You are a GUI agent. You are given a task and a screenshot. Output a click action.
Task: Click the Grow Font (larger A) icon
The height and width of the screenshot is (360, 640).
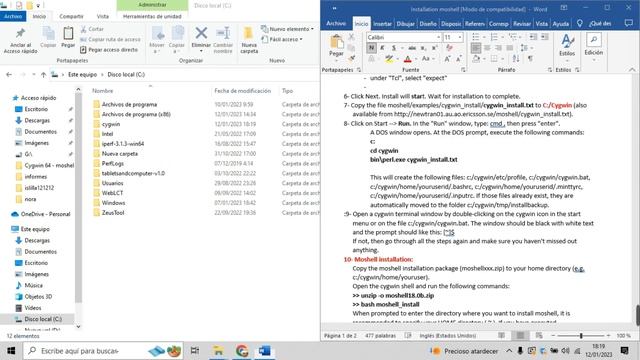[x=447, y=59]
